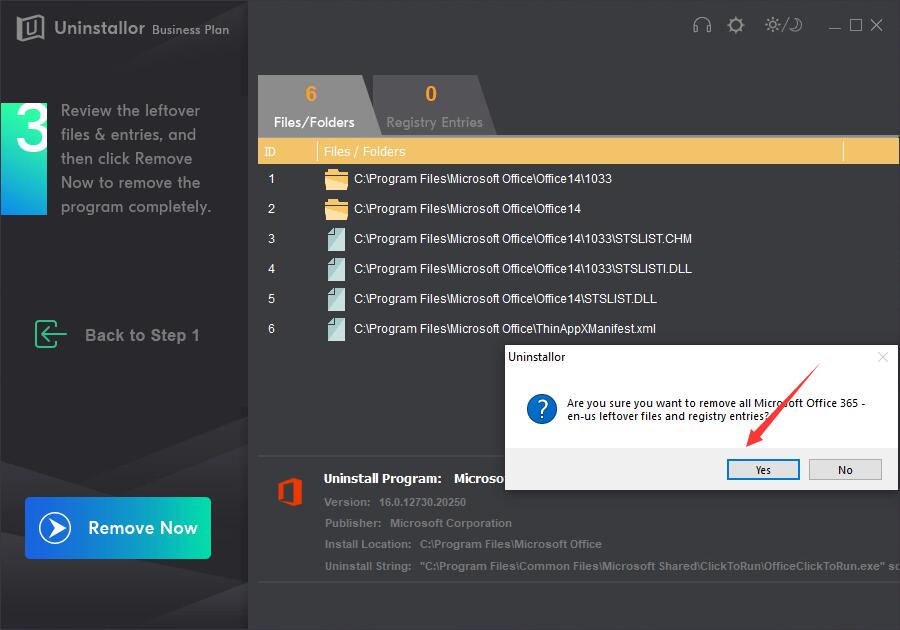Open settings with the gear icon
Viewport: 900px width, 630px height.
[735, 25]
